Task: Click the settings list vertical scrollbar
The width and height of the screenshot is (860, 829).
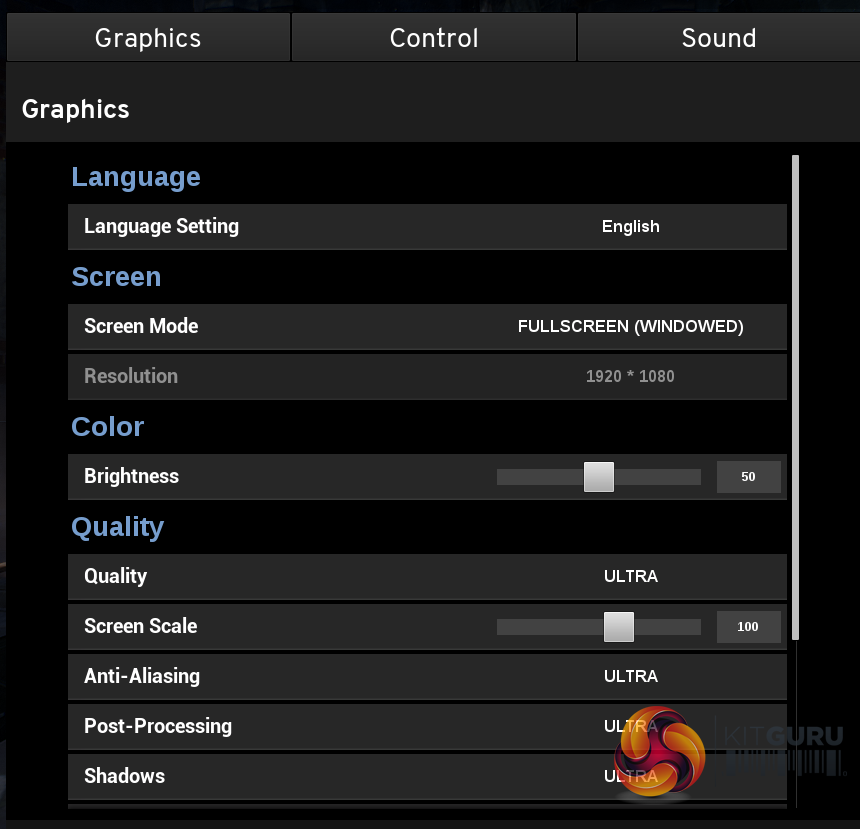Action: pos(795,400)
